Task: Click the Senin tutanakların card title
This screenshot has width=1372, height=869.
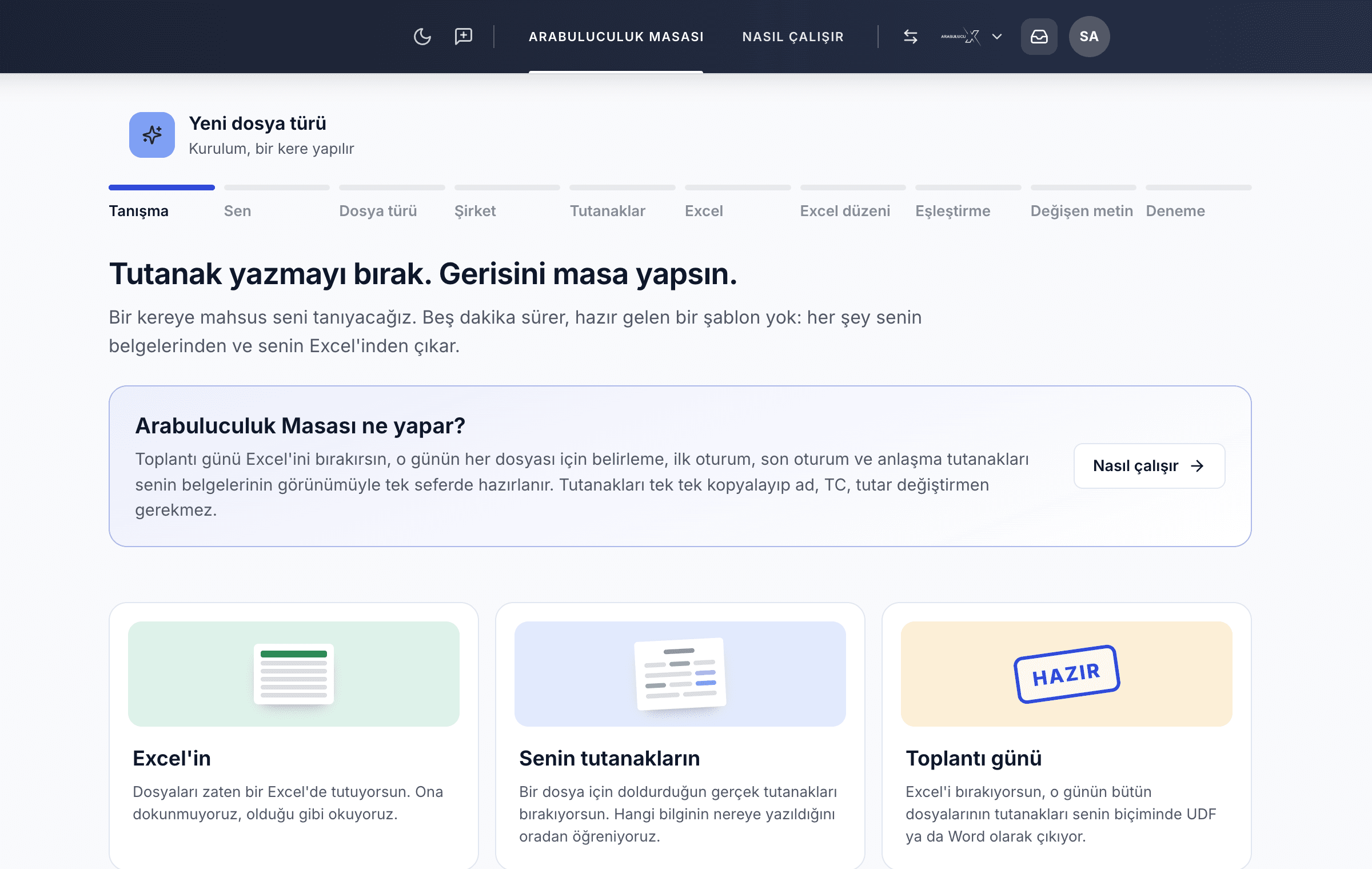Action: [609, 759]
